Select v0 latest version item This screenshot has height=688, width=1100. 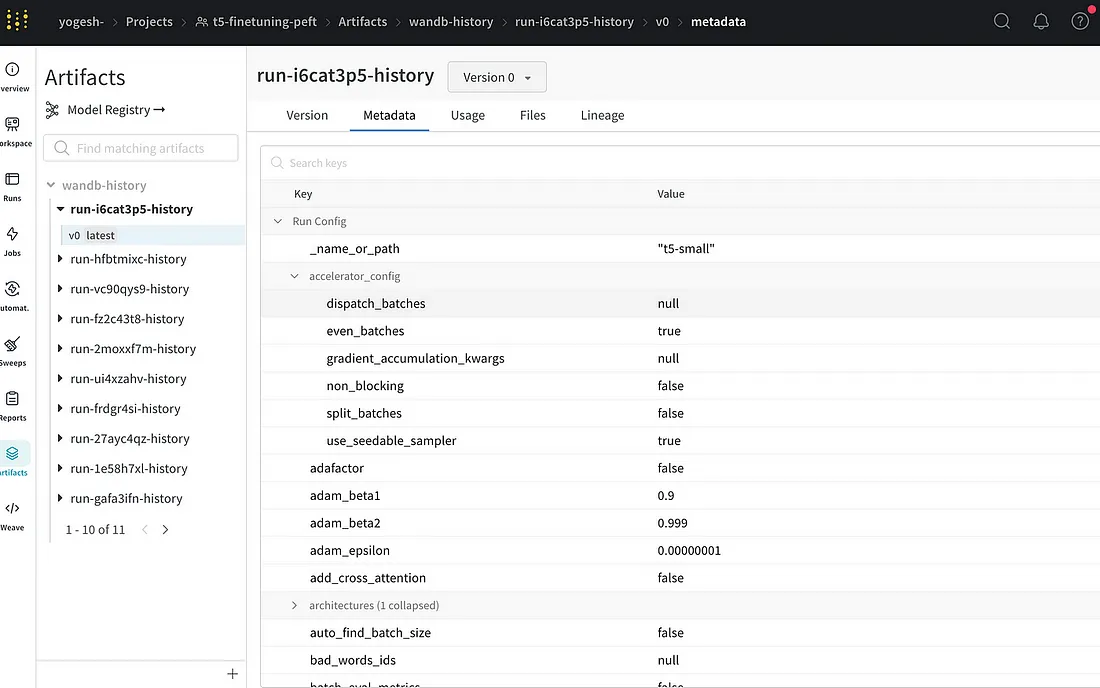[153, 235]
